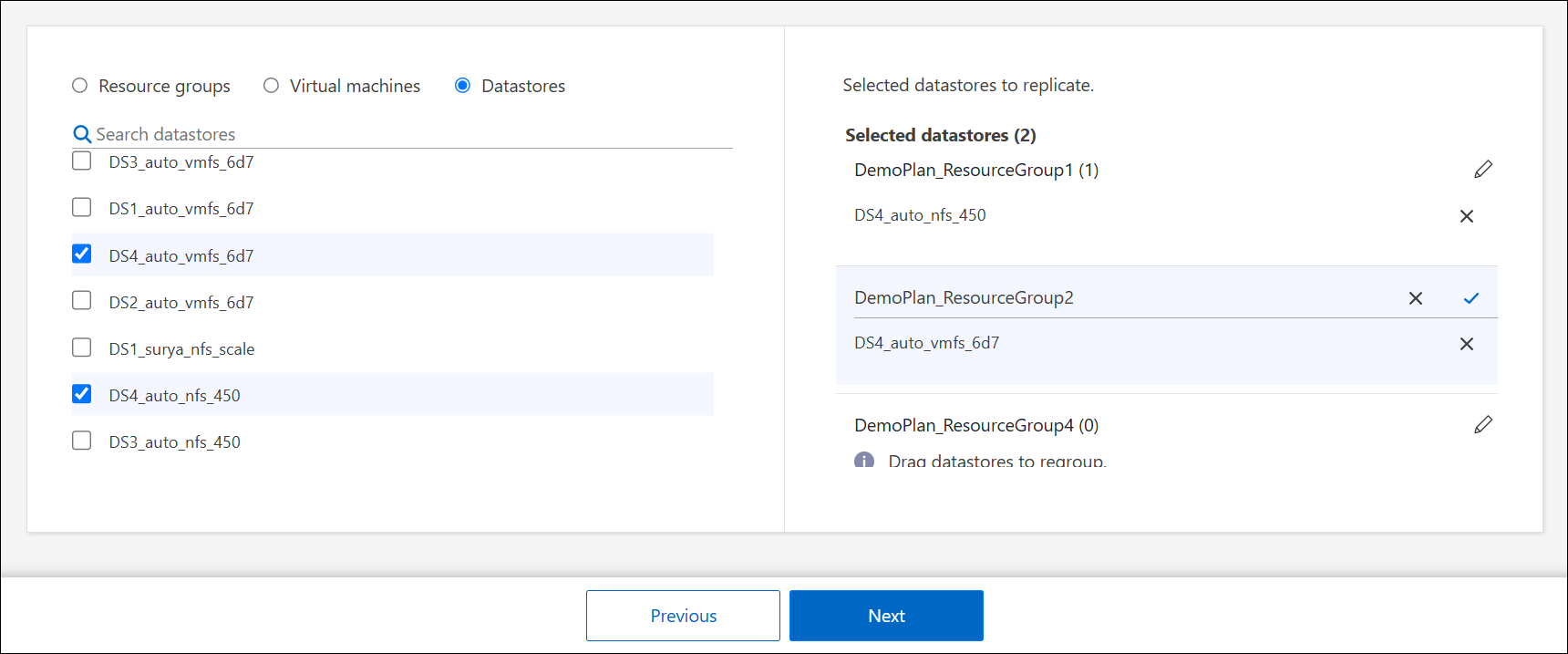Select the Resource groups radio button

click(x=80, y=86)
